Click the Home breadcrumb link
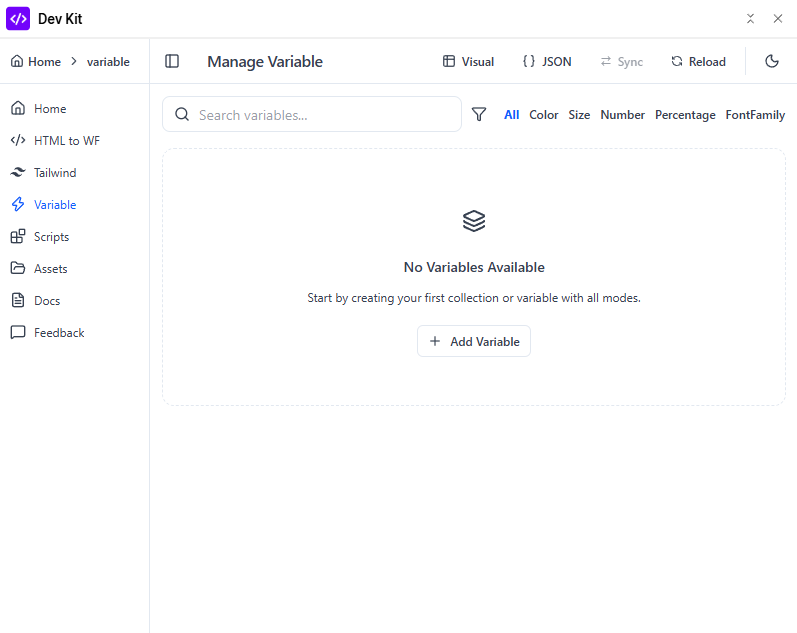 [36, 62]
